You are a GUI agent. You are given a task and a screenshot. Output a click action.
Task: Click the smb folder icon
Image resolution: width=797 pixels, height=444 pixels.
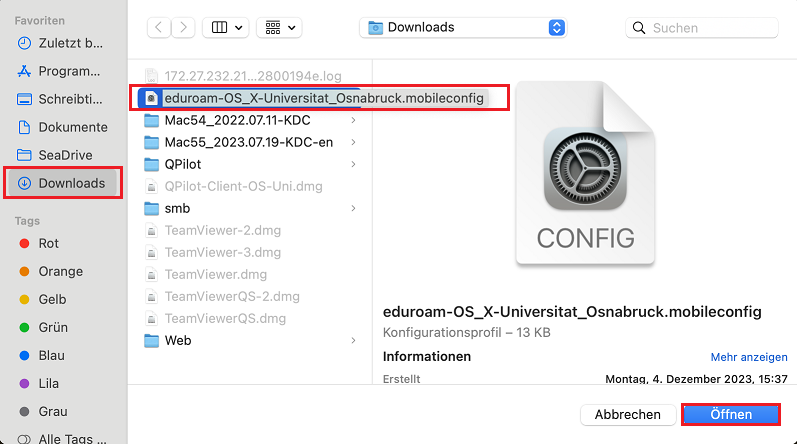pos(151,208)
